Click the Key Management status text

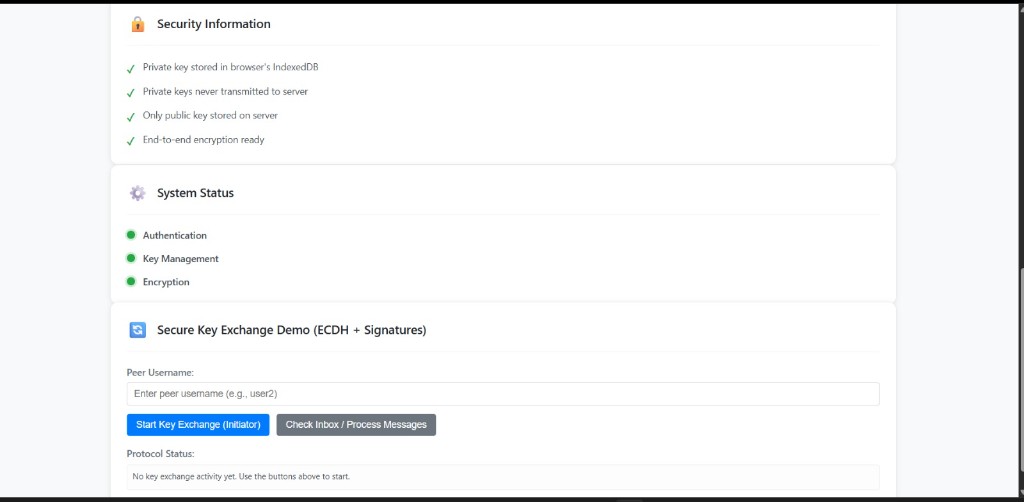(x=181, y=259)
